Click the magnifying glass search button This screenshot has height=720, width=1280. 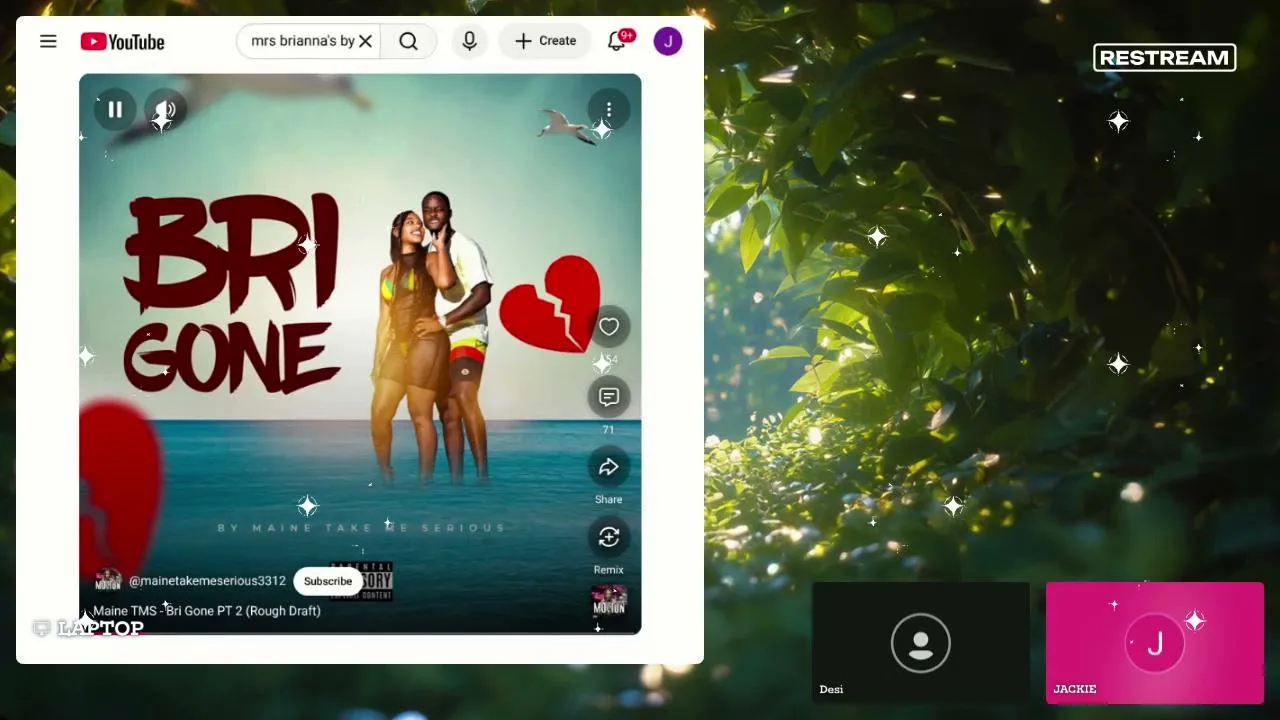click(408, 41)
